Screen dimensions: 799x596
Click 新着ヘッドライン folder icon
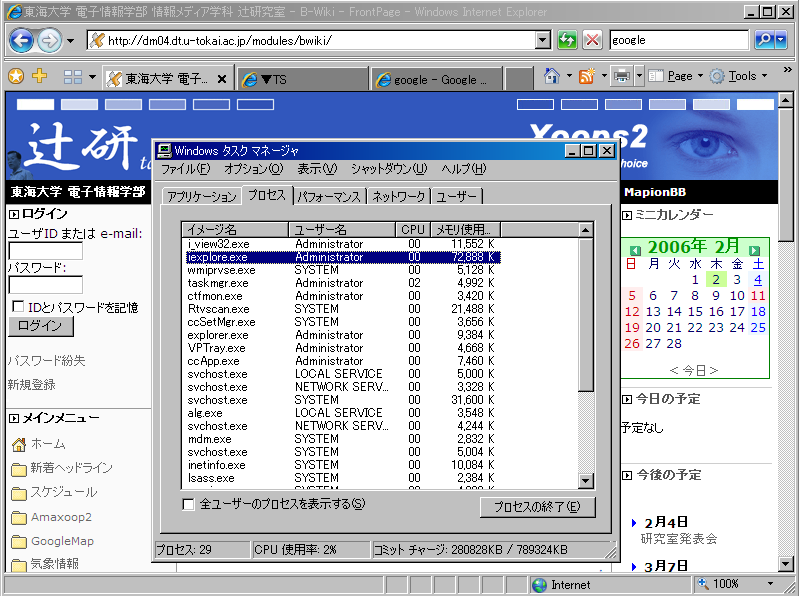click(19, 469)
